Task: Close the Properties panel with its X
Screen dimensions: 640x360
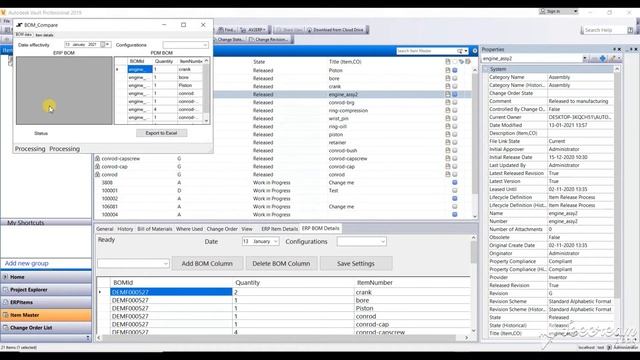Action: pyautogui.click(x=620, y=49)
